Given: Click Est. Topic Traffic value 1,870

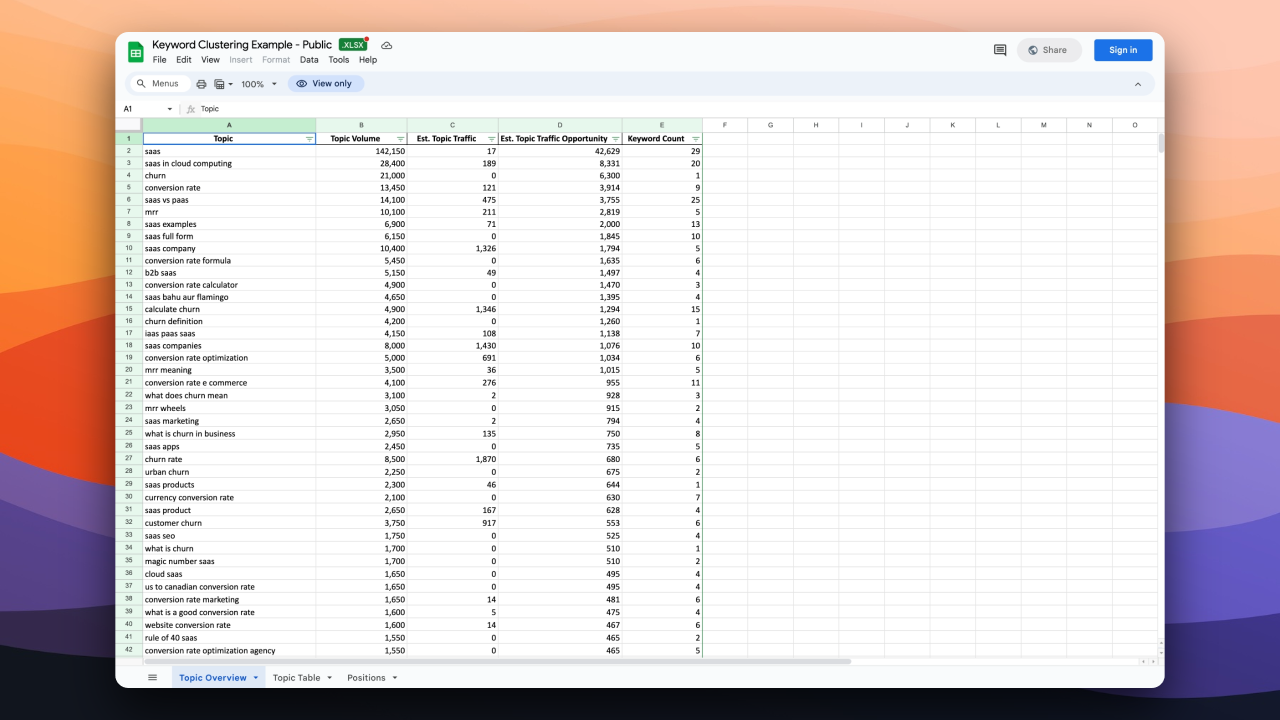Looking at the screenshot, I should point(452,459).
